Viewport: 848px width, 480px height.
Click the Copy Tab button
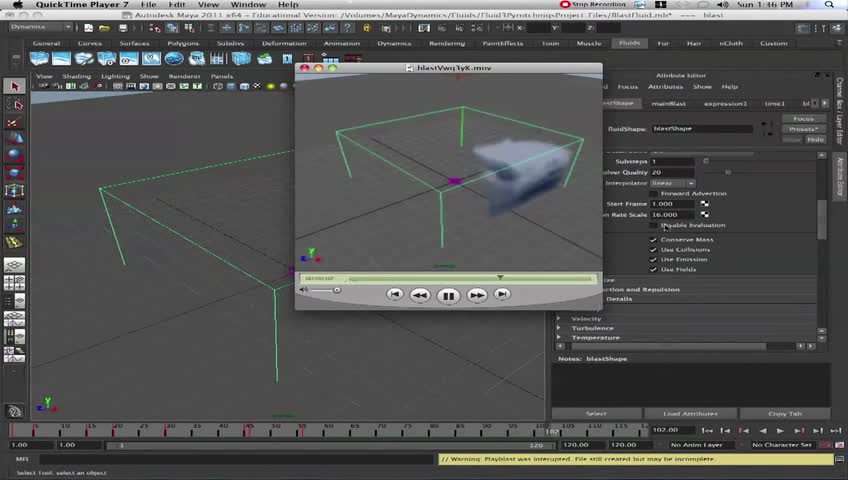pos(784,413)
